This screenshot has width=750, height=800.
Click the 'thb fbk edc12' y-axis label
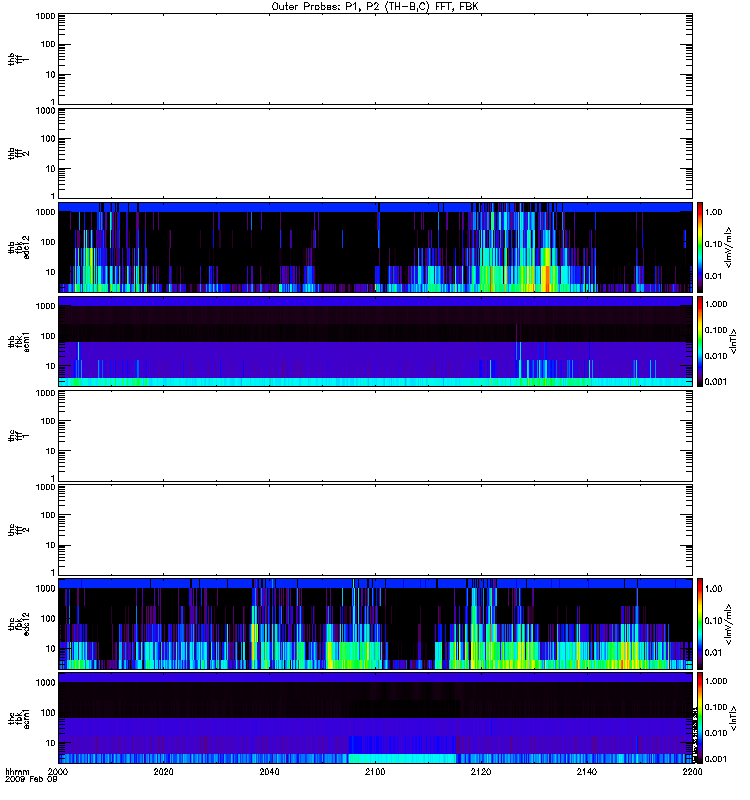(18, 247)
